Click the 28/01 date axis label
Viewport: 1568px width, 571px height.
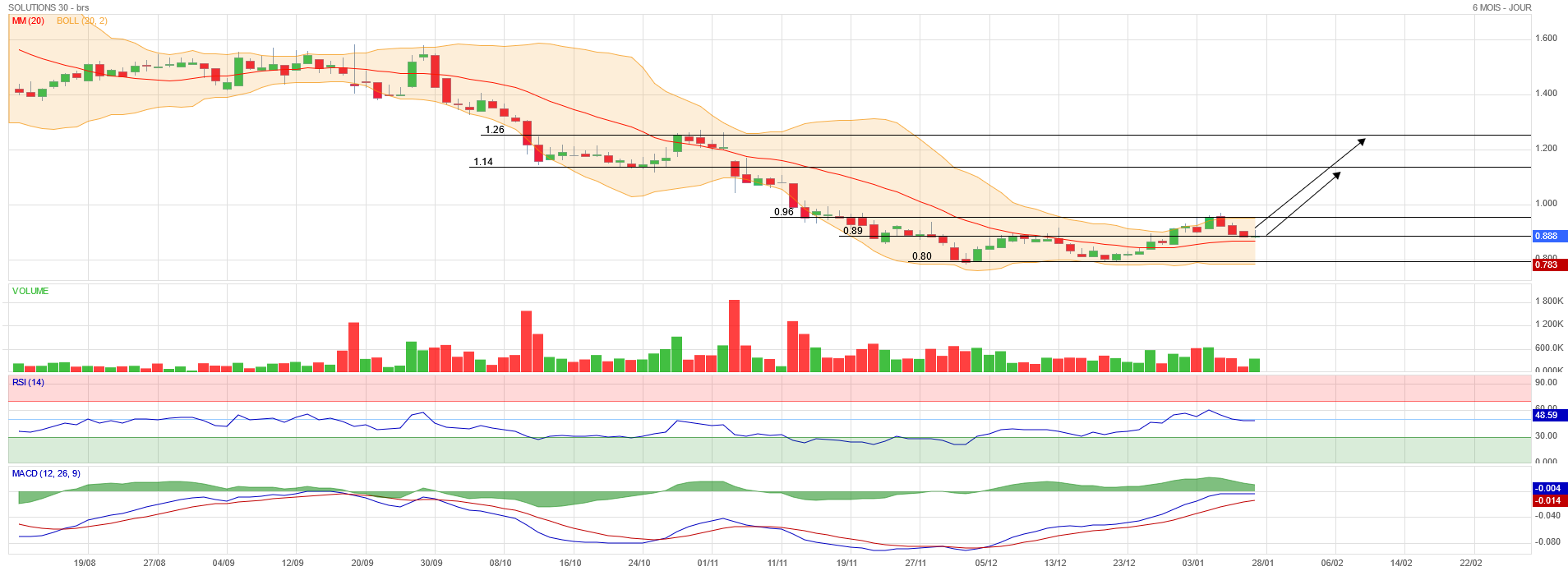(1263, 563)
